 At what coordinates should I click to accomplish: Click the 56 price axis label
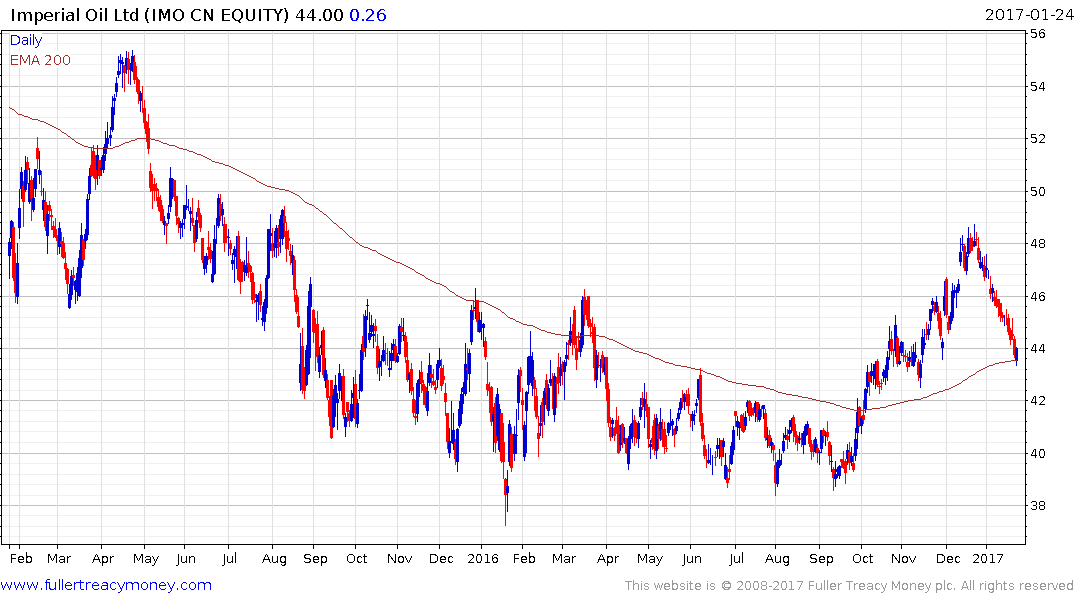coord(1038,34)
